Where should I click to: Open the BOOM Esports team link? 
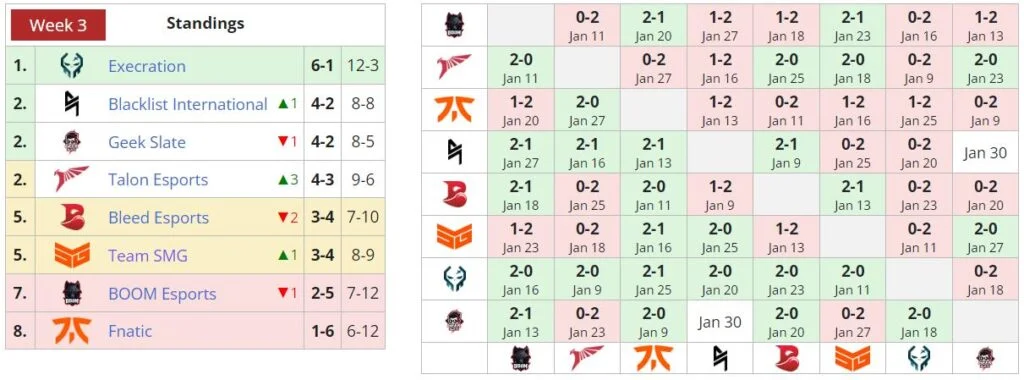pyautogui.click(x=162, y=293)
